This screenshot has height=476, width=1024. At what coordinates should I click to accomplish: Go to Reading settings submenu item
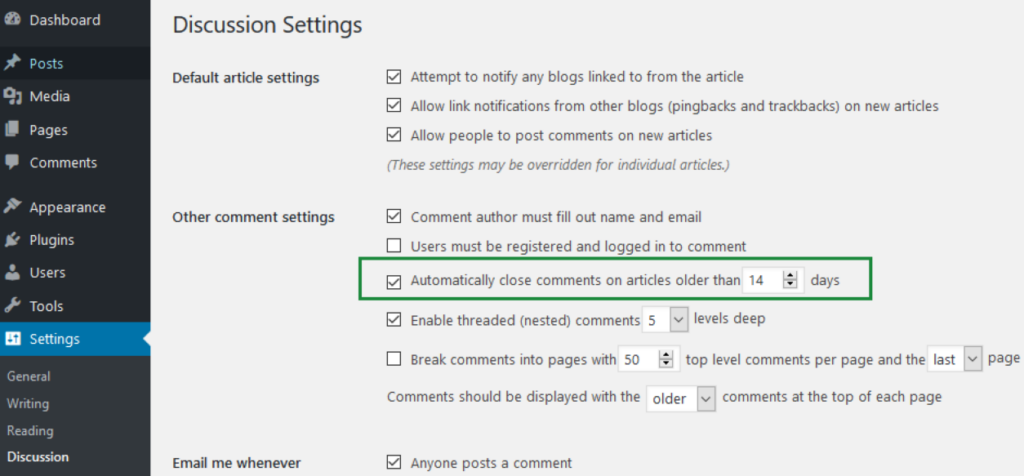pos(30,431)
